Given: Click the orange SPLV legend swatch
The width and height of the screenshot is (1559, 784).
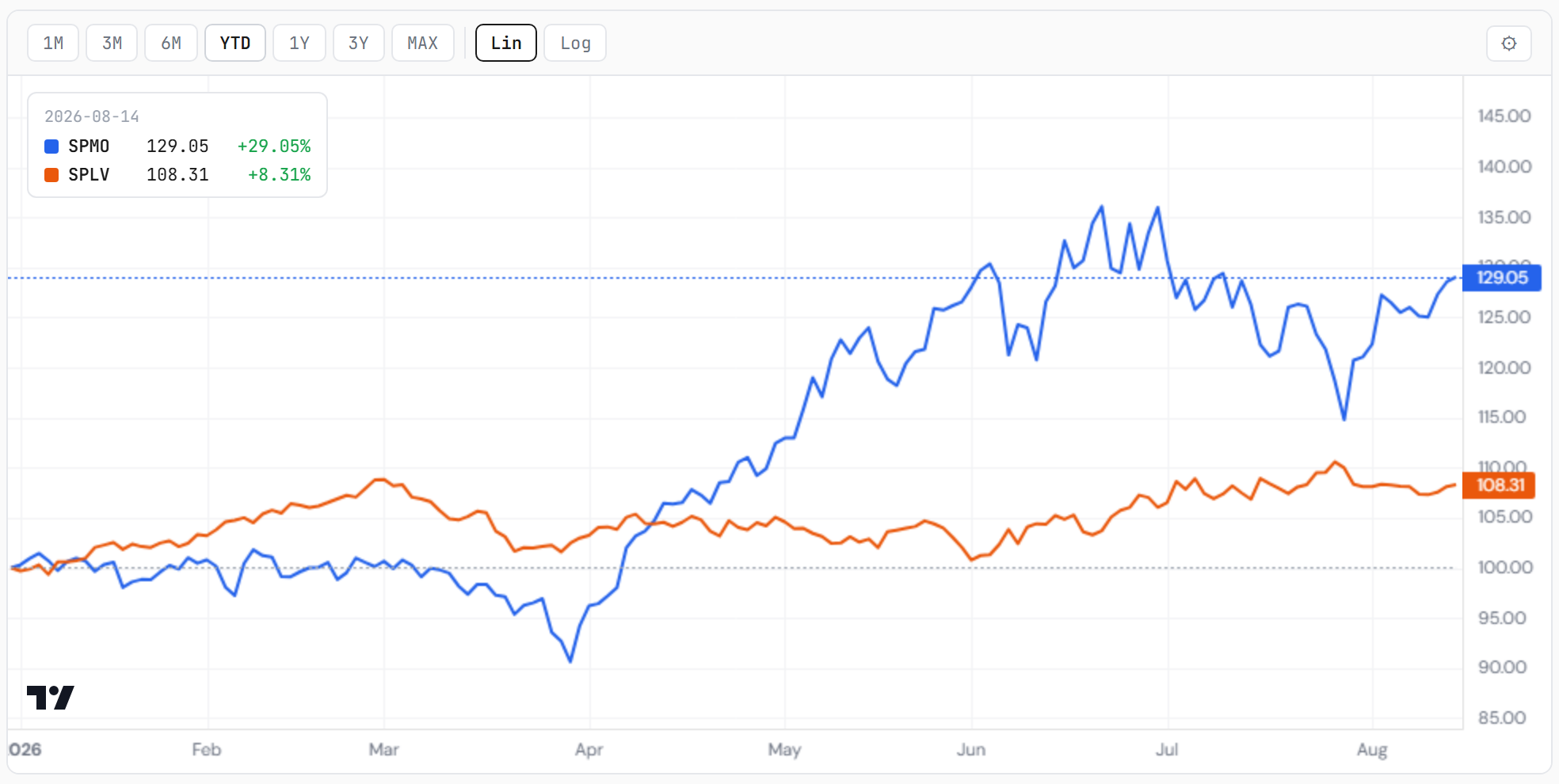Looking at the screenshot, I should [51, 175].
